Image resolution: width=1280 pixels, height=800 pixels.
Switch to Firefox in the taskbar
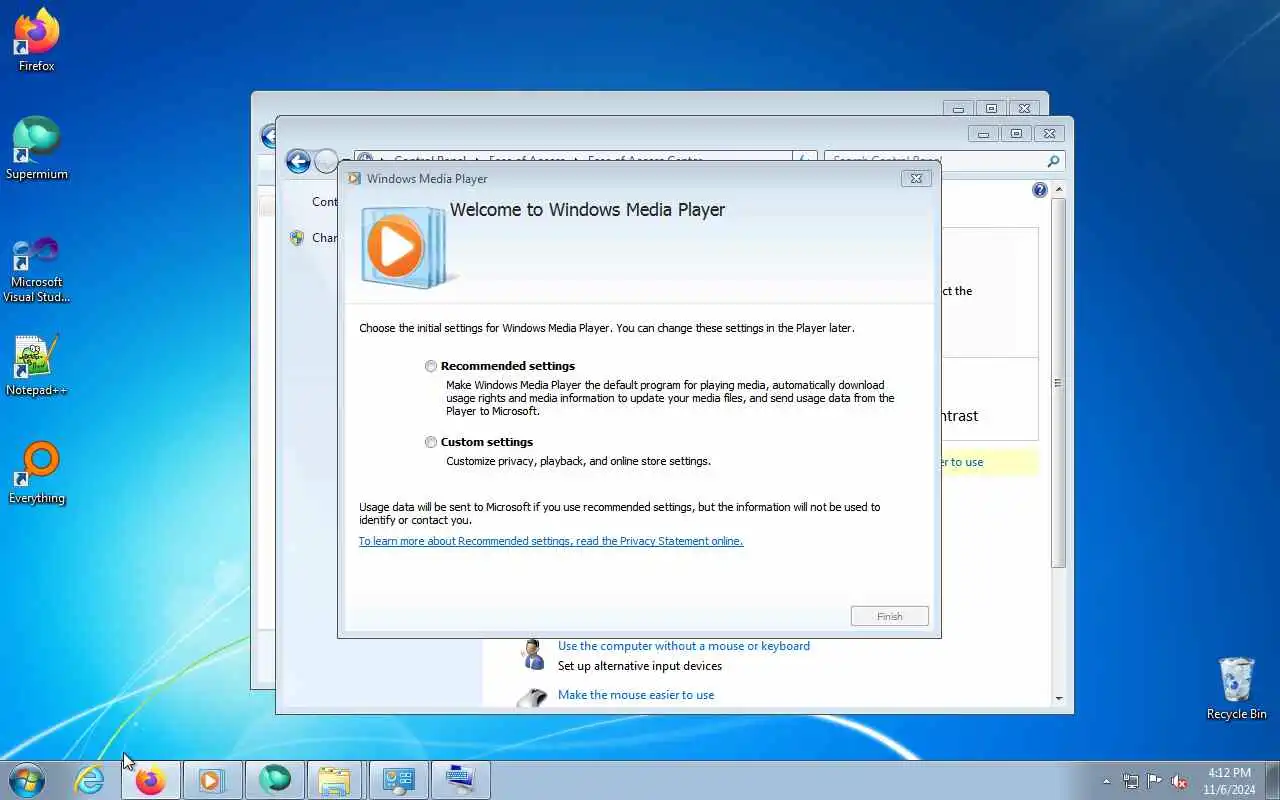click(x=151, y=780)
